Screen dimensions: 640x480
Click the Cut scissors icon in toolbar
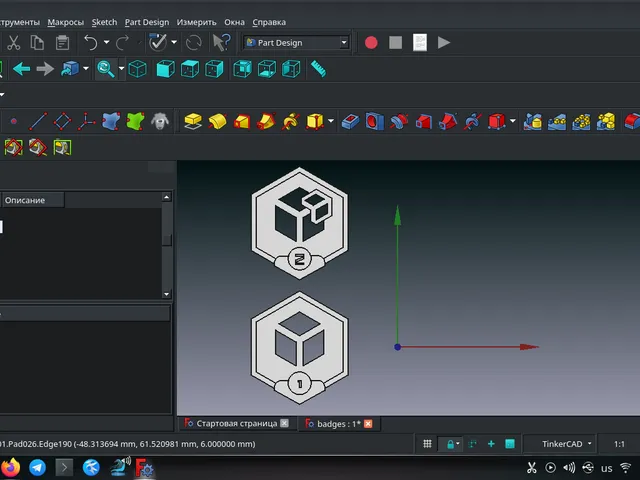[x=13, y=42]
